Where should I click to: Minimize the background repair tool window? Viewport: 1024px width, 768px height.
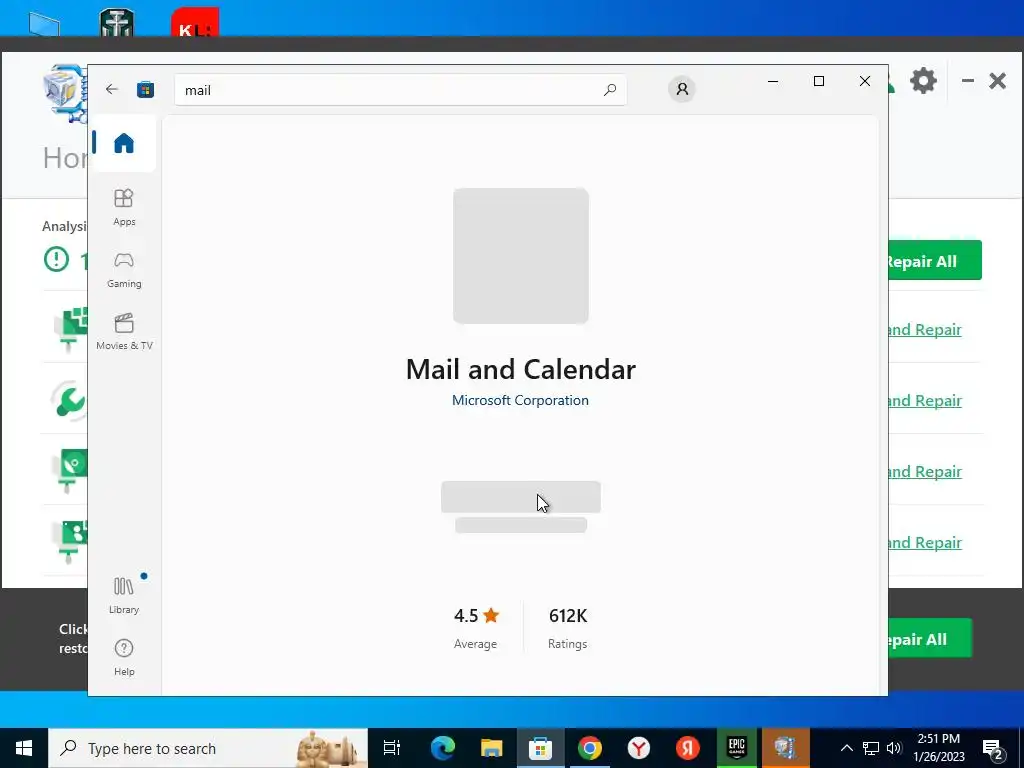click(968, 81)
